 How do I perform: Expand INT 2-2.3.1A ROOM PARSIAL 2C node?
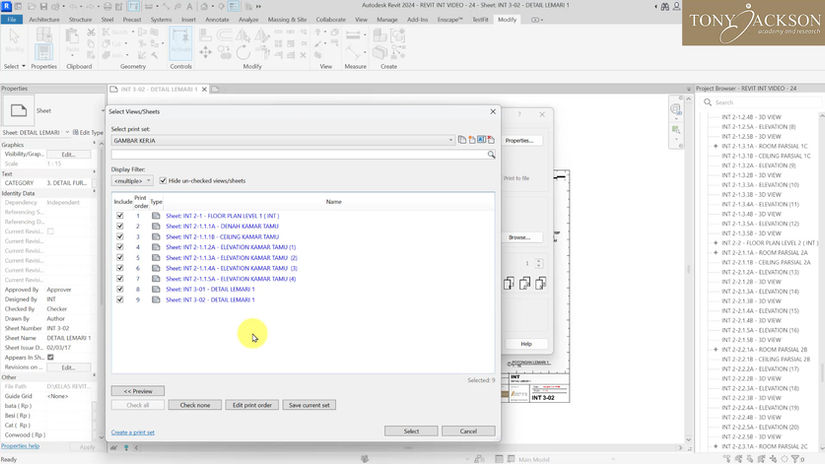tap(716, 446)
